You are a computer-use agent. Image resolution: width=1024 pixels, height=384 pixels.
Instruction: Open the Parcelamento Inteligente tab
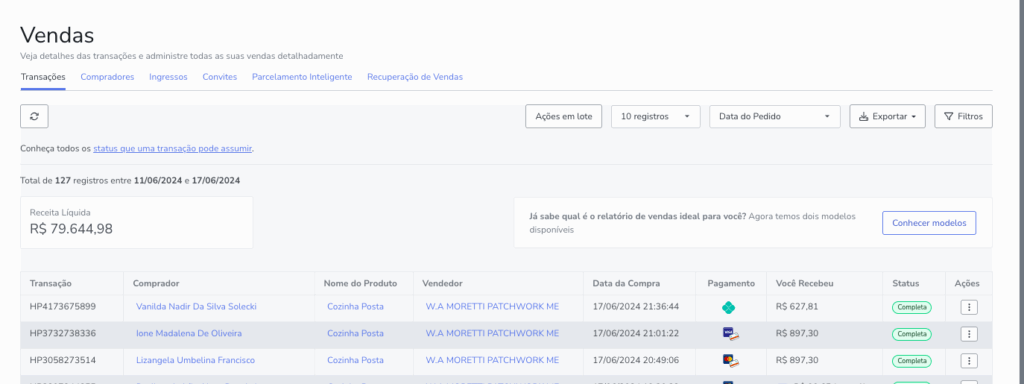pos(302,77)
